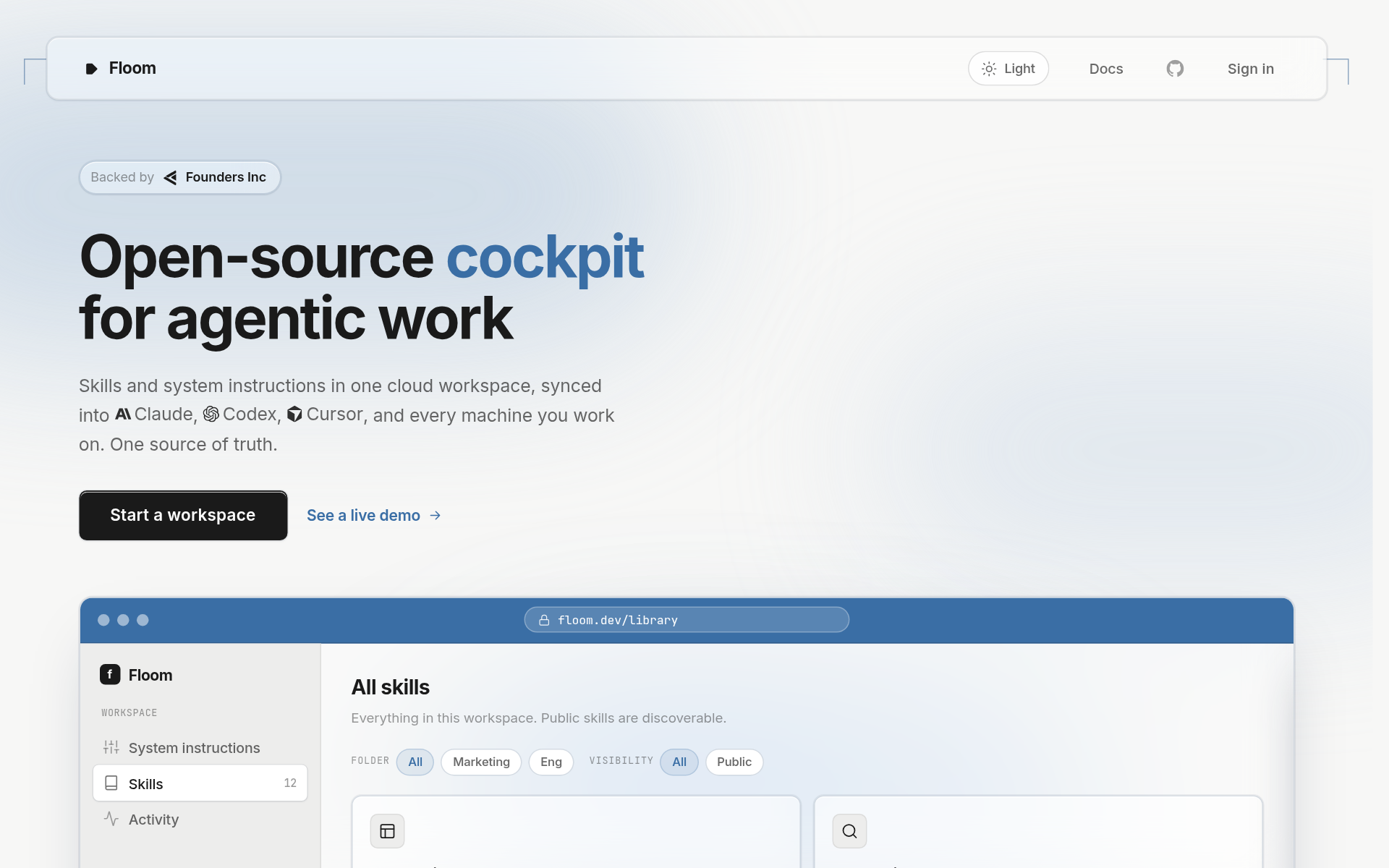Click the "Everything in this workspace" description text

[x=538, y=718]
